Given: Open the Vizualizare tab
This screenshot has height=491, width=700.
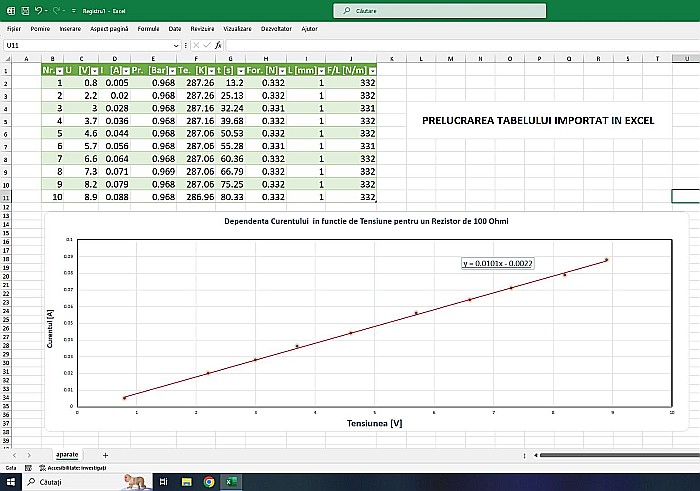Looking at the screenshot, I should click(x=237, y=29).
